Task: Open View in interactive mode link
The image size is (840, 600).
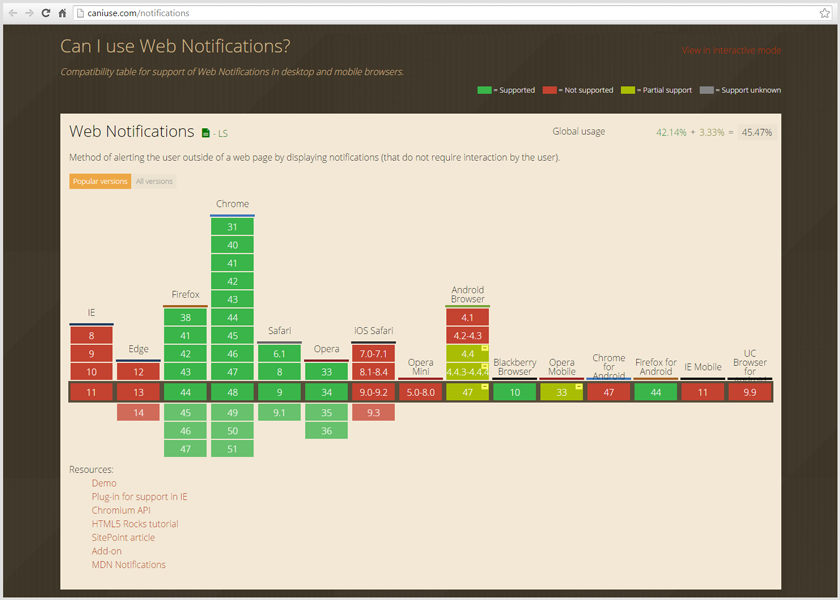Action: pos(731,50)
